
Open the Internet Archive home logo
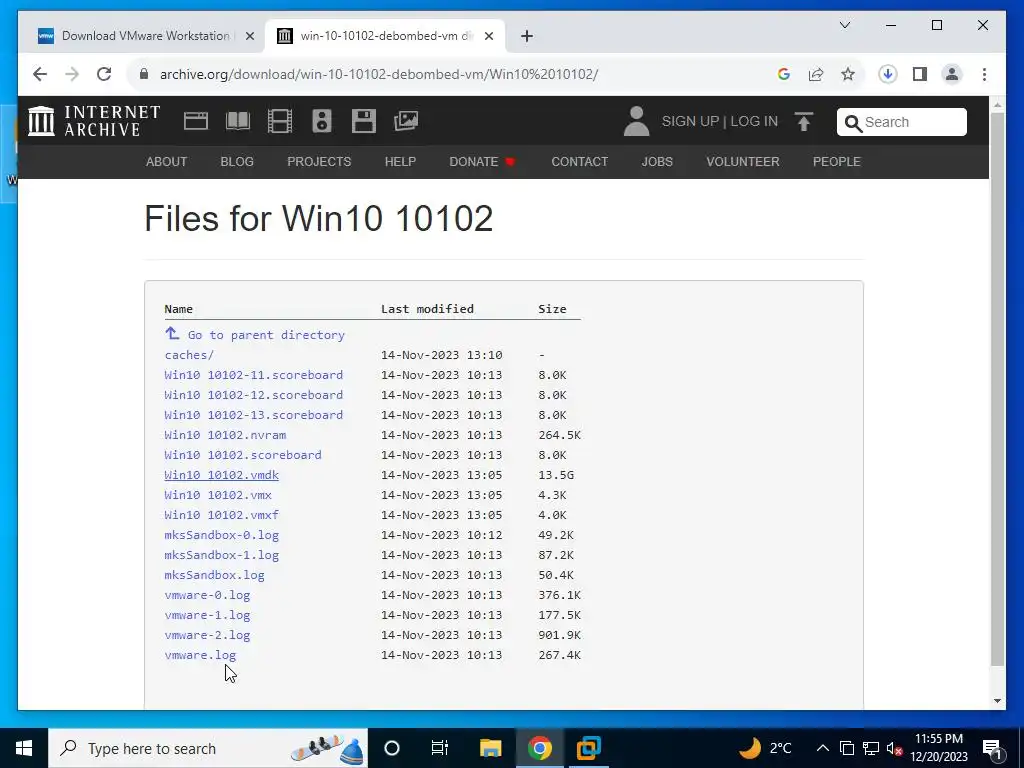94,121
